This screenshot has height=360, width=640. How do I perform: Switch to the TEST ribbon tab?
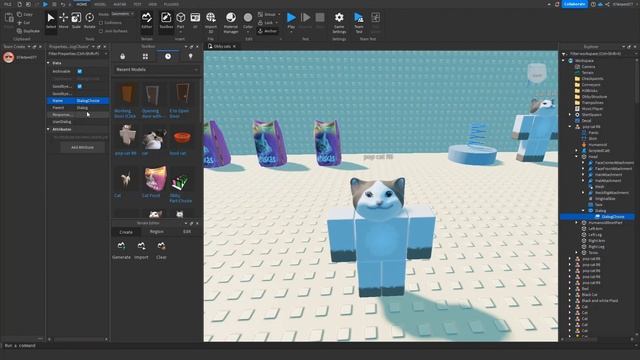pyautogui.click(x=137, y=4)
